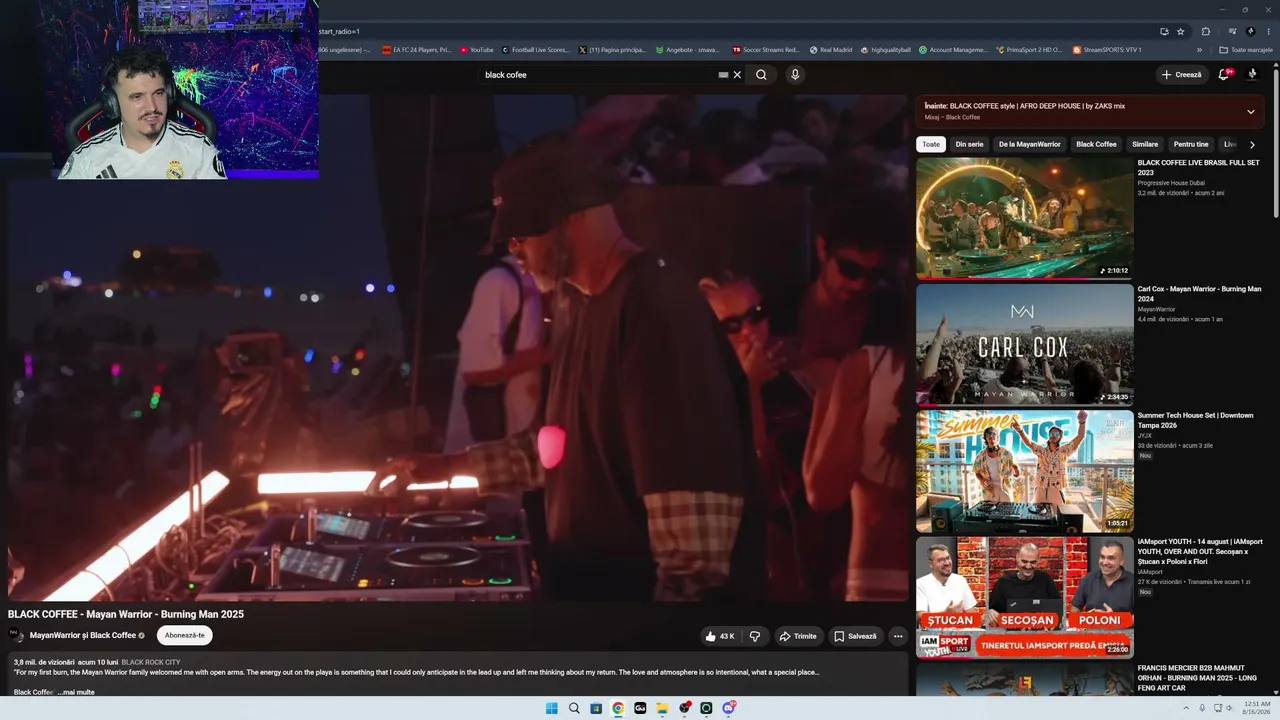
Task: Open the MayanWarrior channel avatar
Action: point(16,635)
